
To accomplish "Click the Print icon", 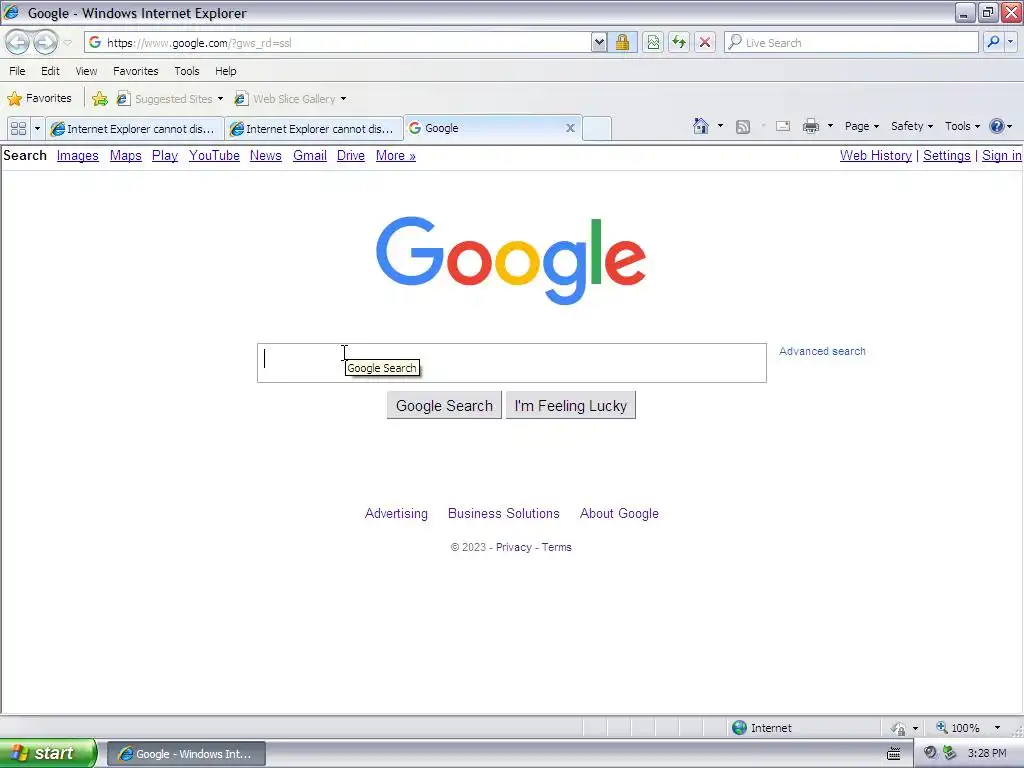I will click(x=811, y=126).
